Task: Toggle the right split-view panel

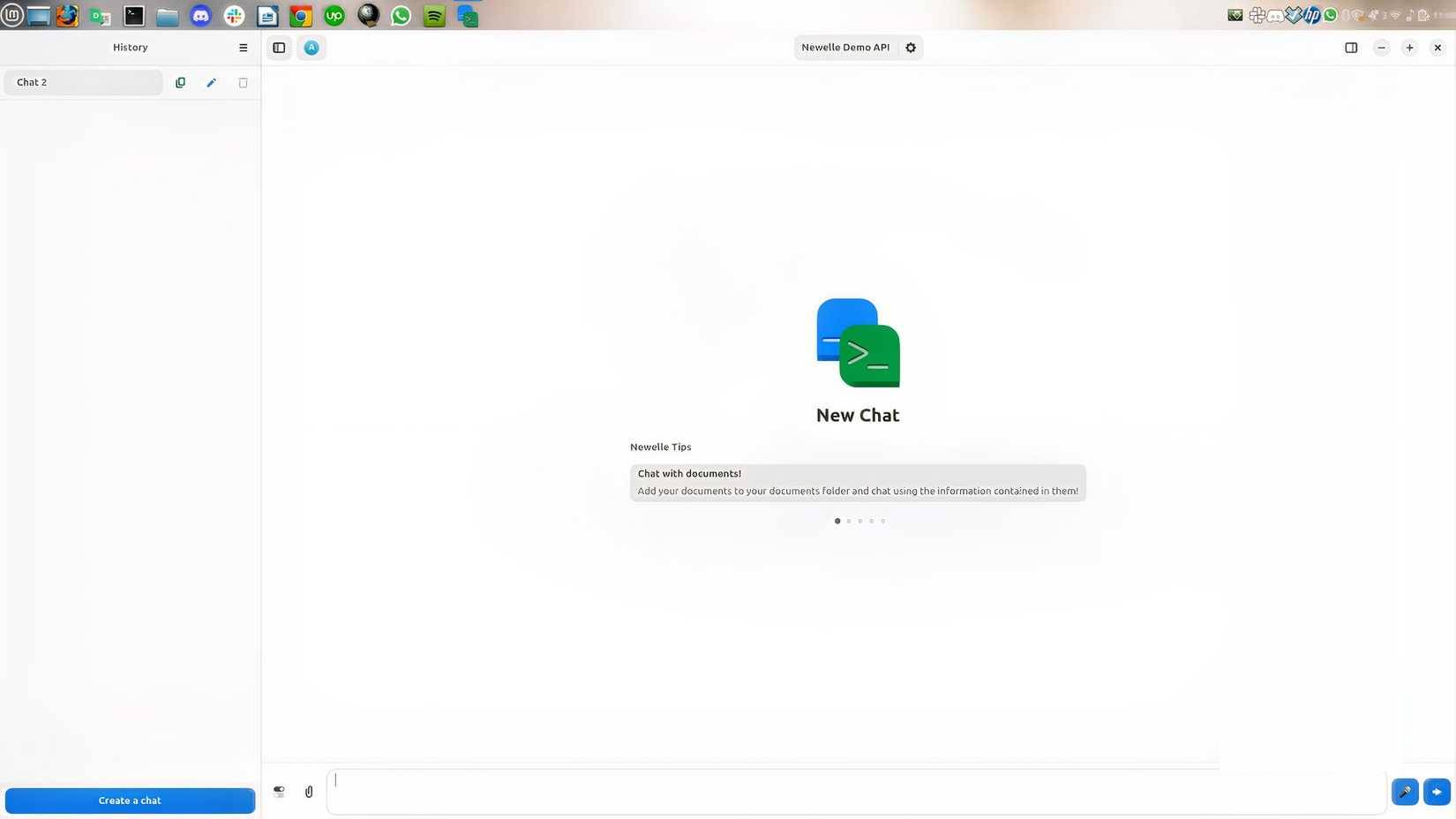Action: 1351,47
